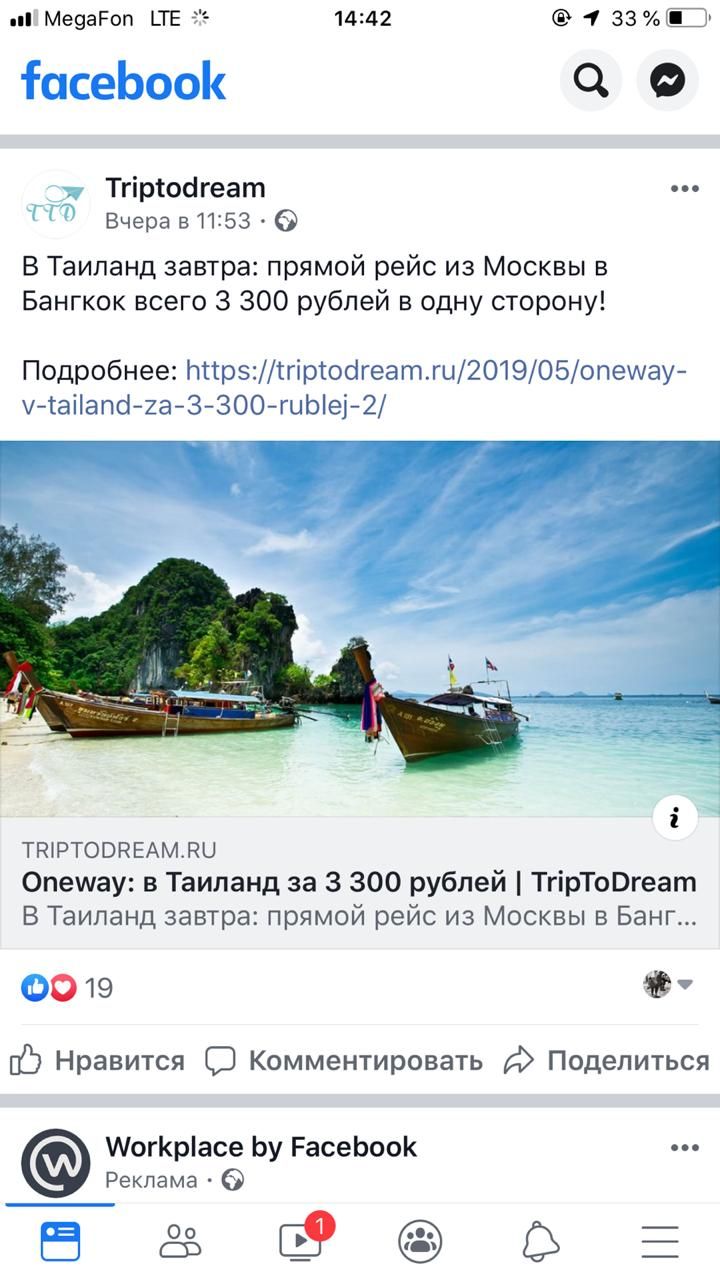Open Messenger chat icon
Viewport: 720px width, 1280px height.
pyautogui.click(x=668, y=80)
